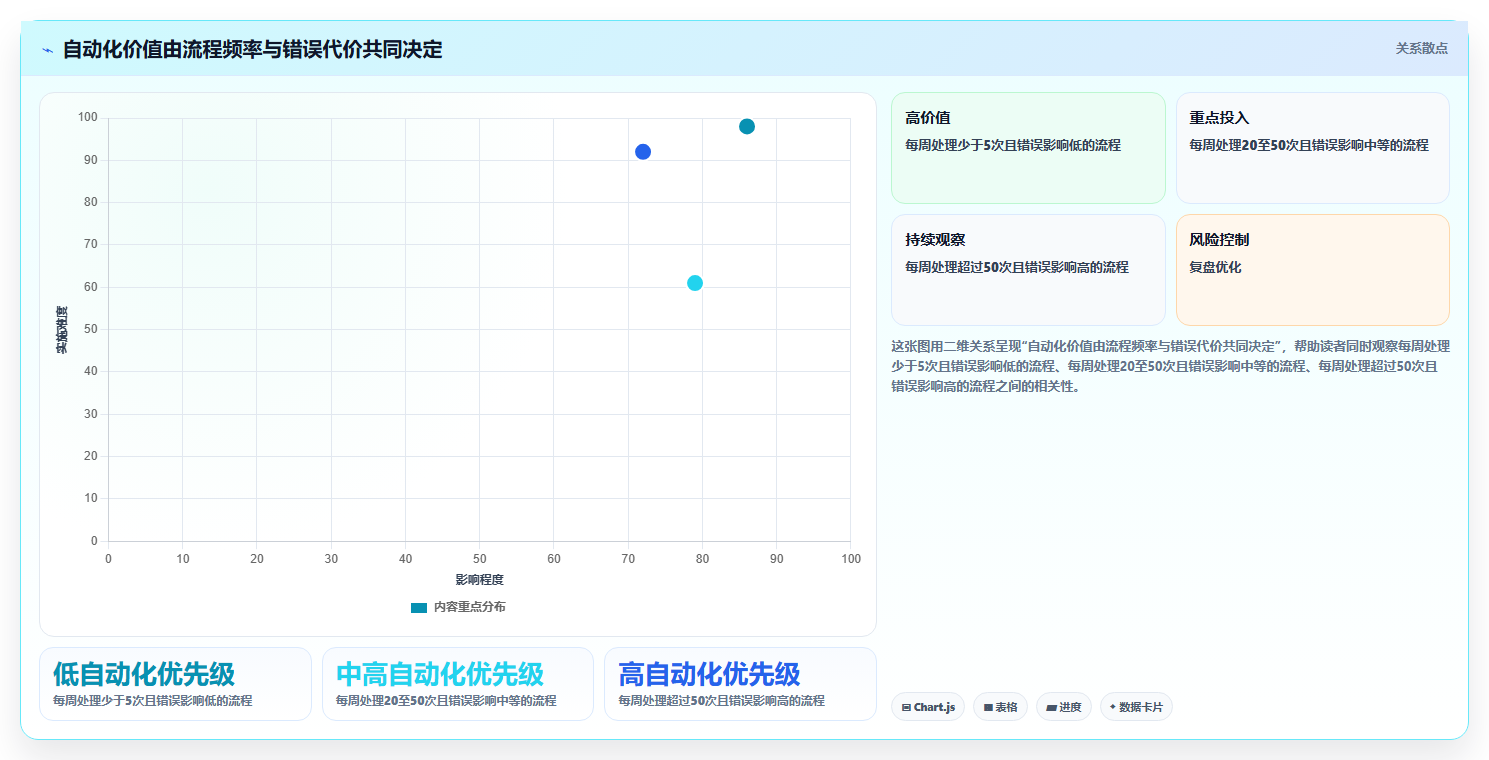Click the 复盘优化 text in 风险控制
The width and height of the screenshot is (1489, 760).
point(1215,268)
